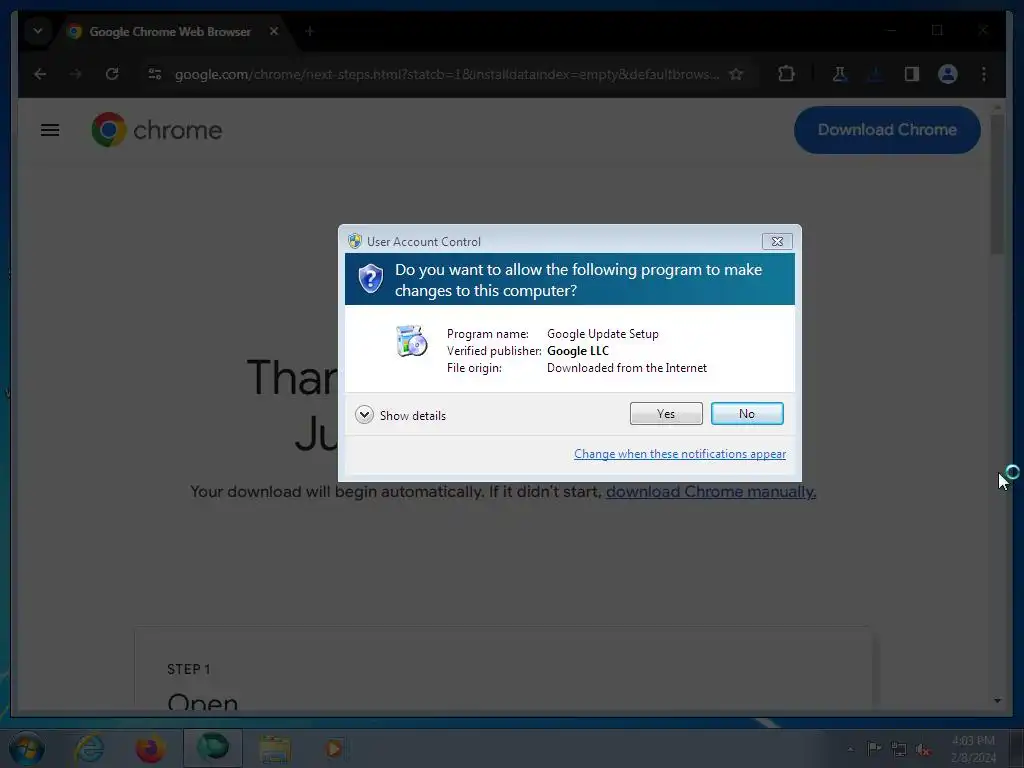Click the scrollbar down arrow
This screenshot has height=768, width=1024.
point(997,701)
